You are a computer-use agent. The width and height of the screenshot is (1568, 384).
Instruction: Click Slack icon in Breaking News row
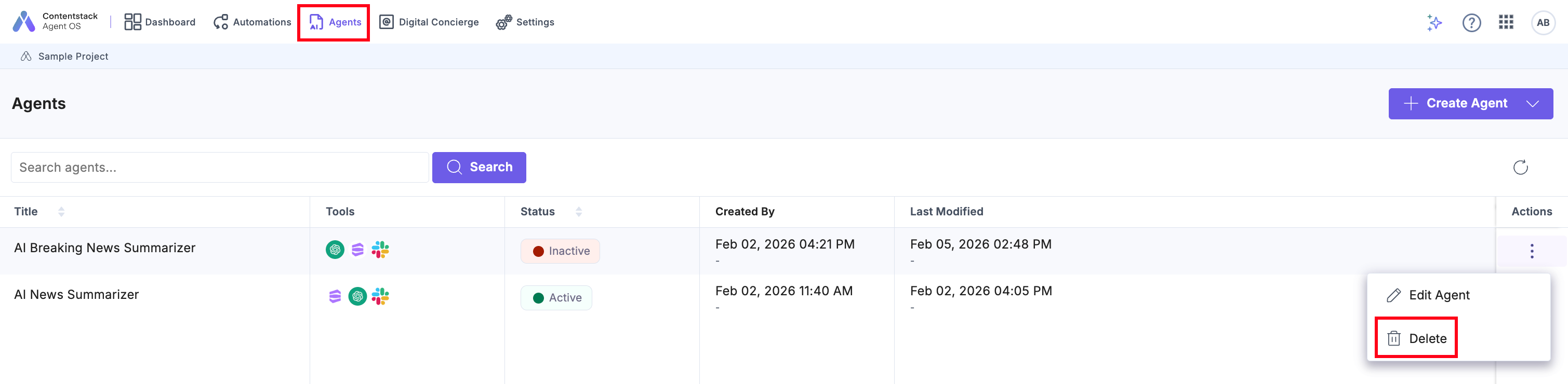[380, 250]
